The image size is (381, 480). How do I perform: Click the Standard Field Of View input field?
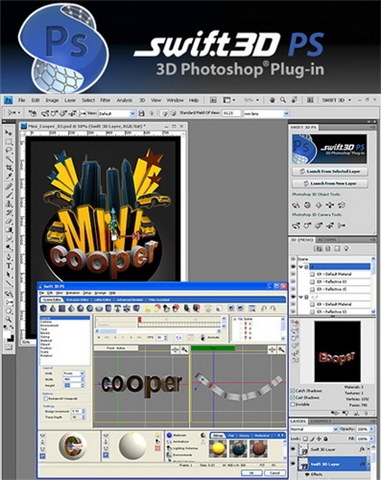tap(231, 113)
